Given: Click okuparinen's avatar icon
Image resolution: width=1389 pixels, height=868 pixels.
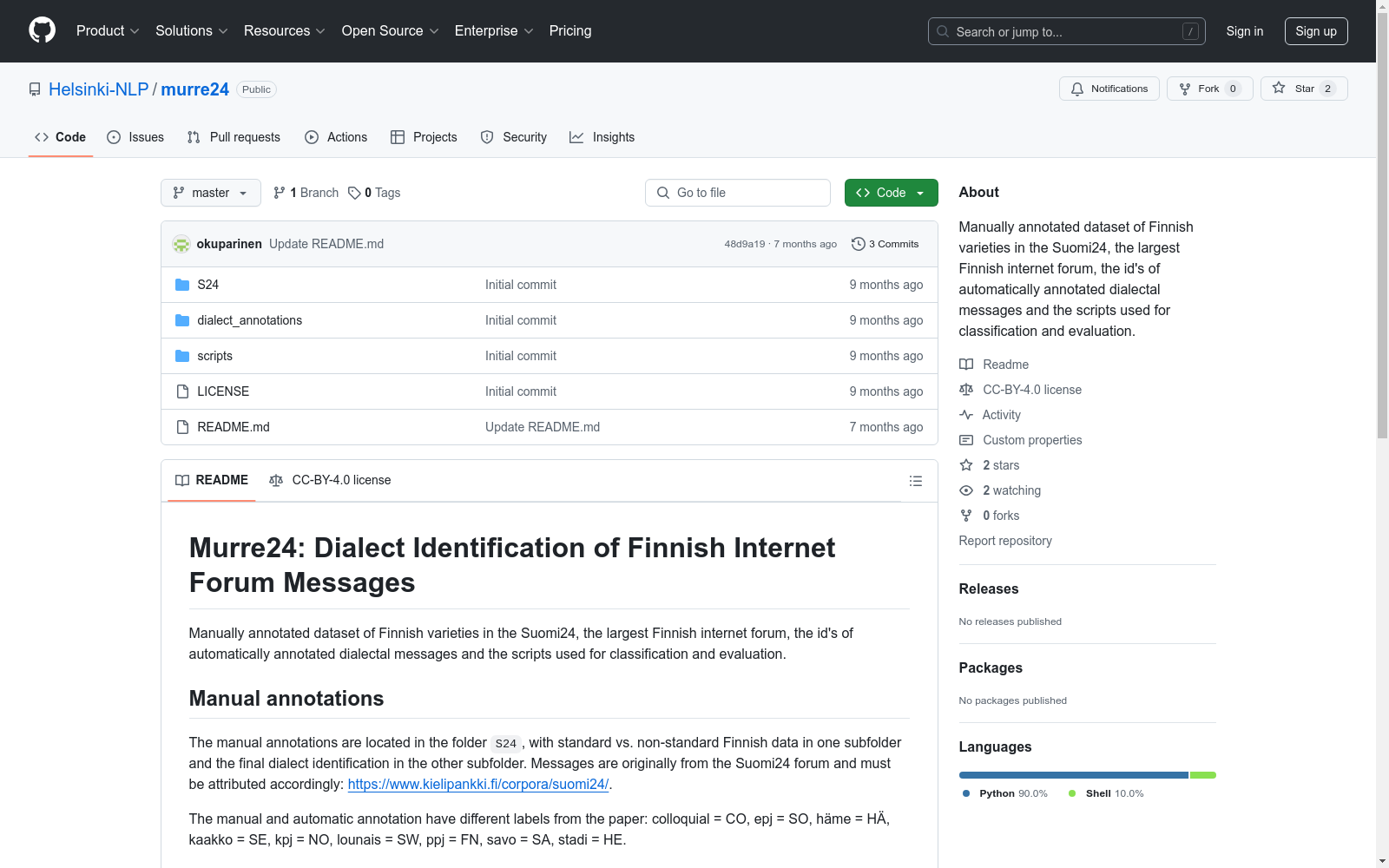Looking at the screenshot, I should pos(181,244).
